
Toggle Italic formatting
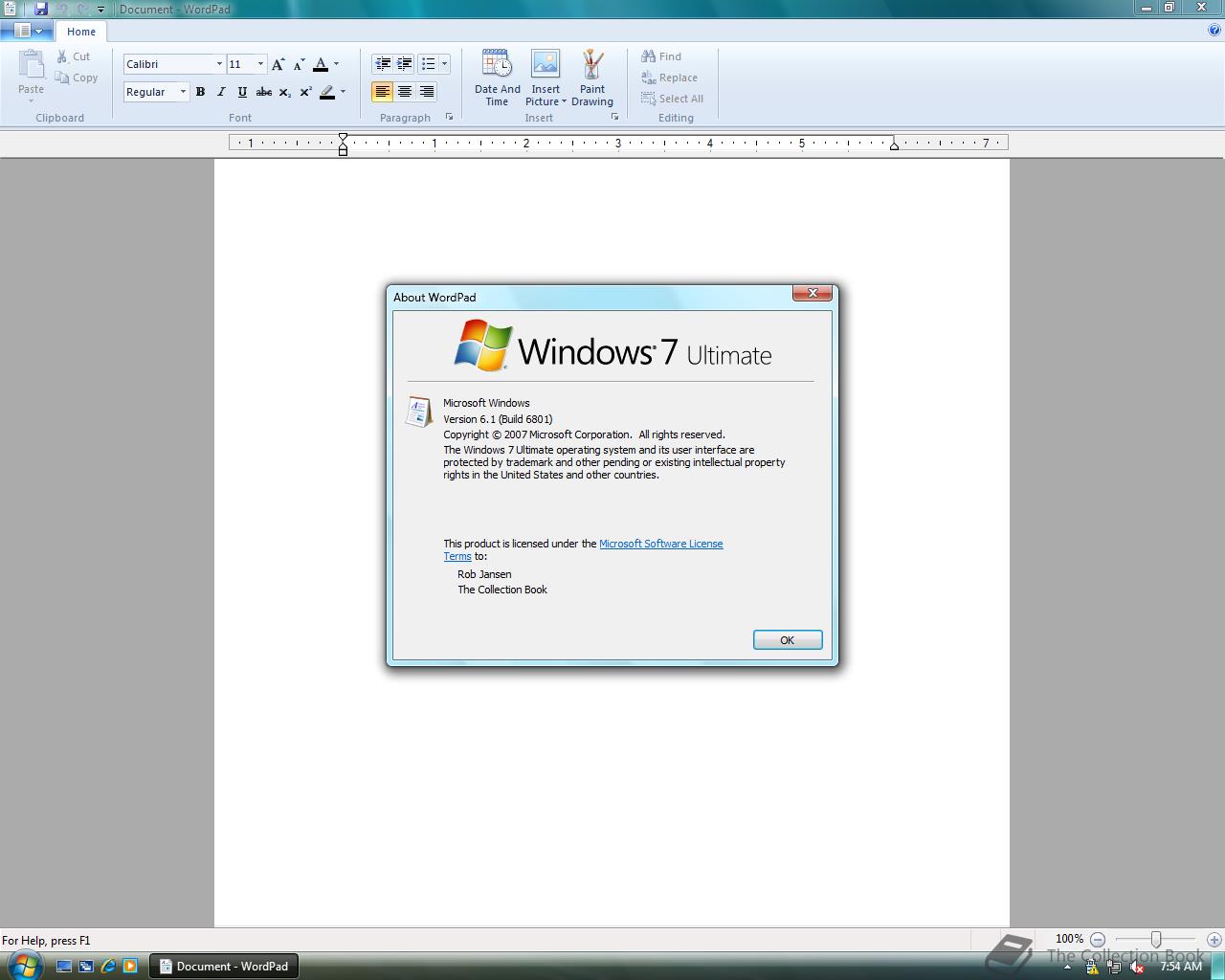coord(221,92)
